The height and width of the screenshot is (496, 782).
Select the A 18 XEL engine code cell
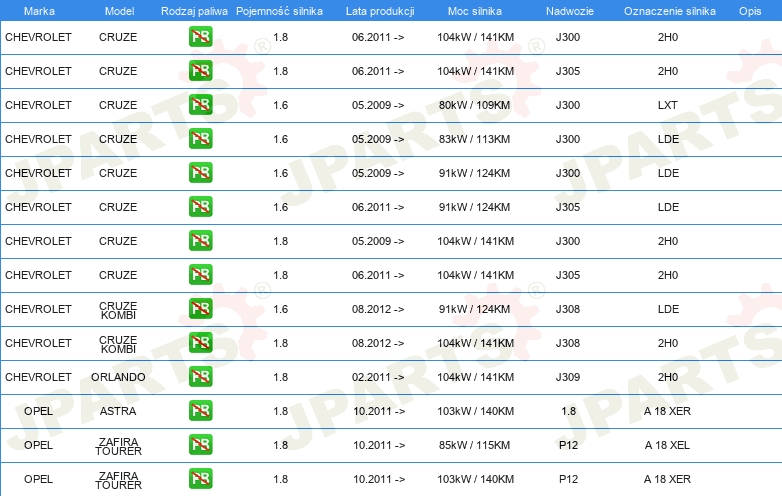coord(667,445)
